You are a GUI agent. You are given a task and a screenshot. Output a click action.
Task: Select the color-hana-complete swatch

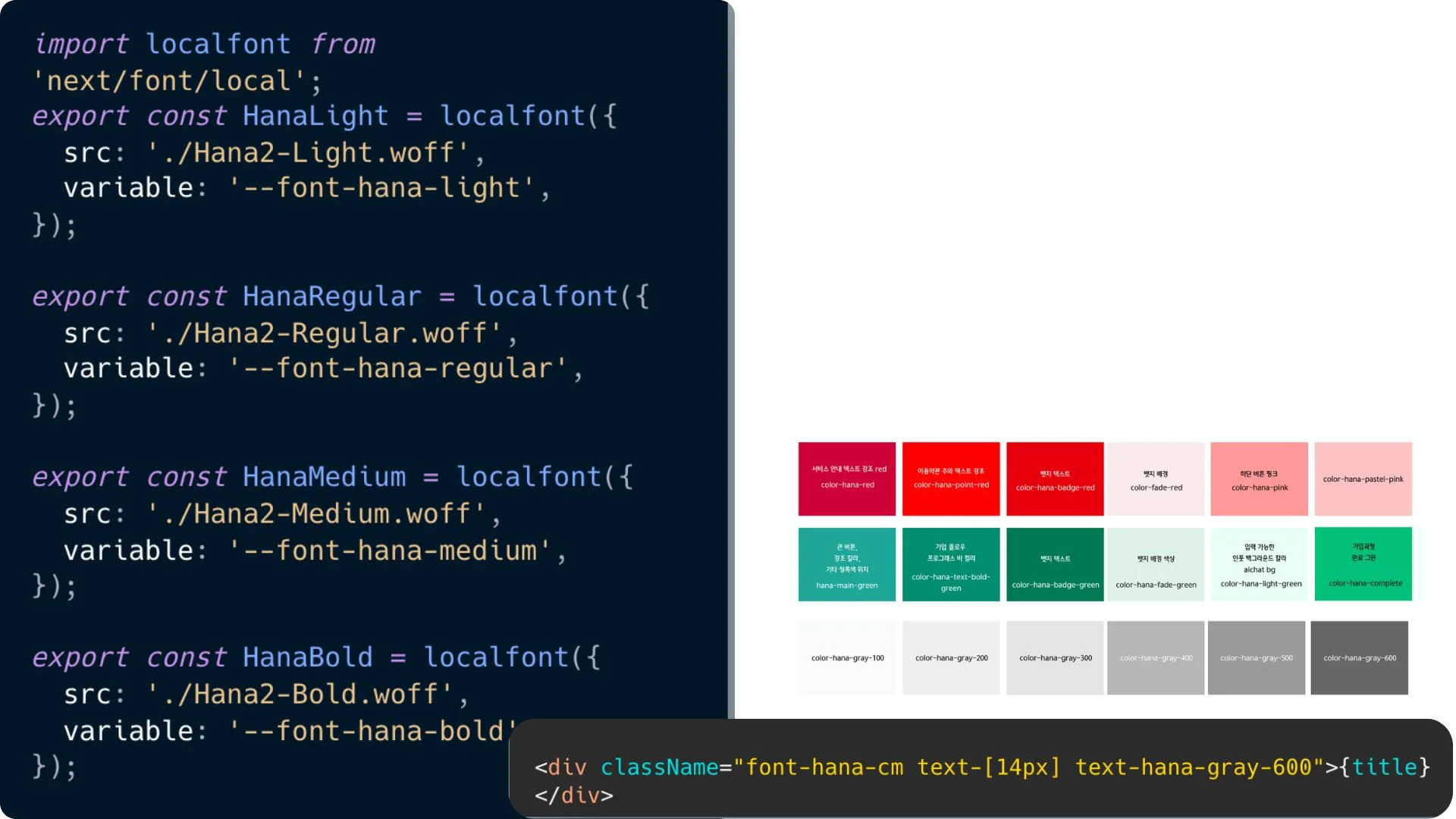click(x=1363, y=563)
